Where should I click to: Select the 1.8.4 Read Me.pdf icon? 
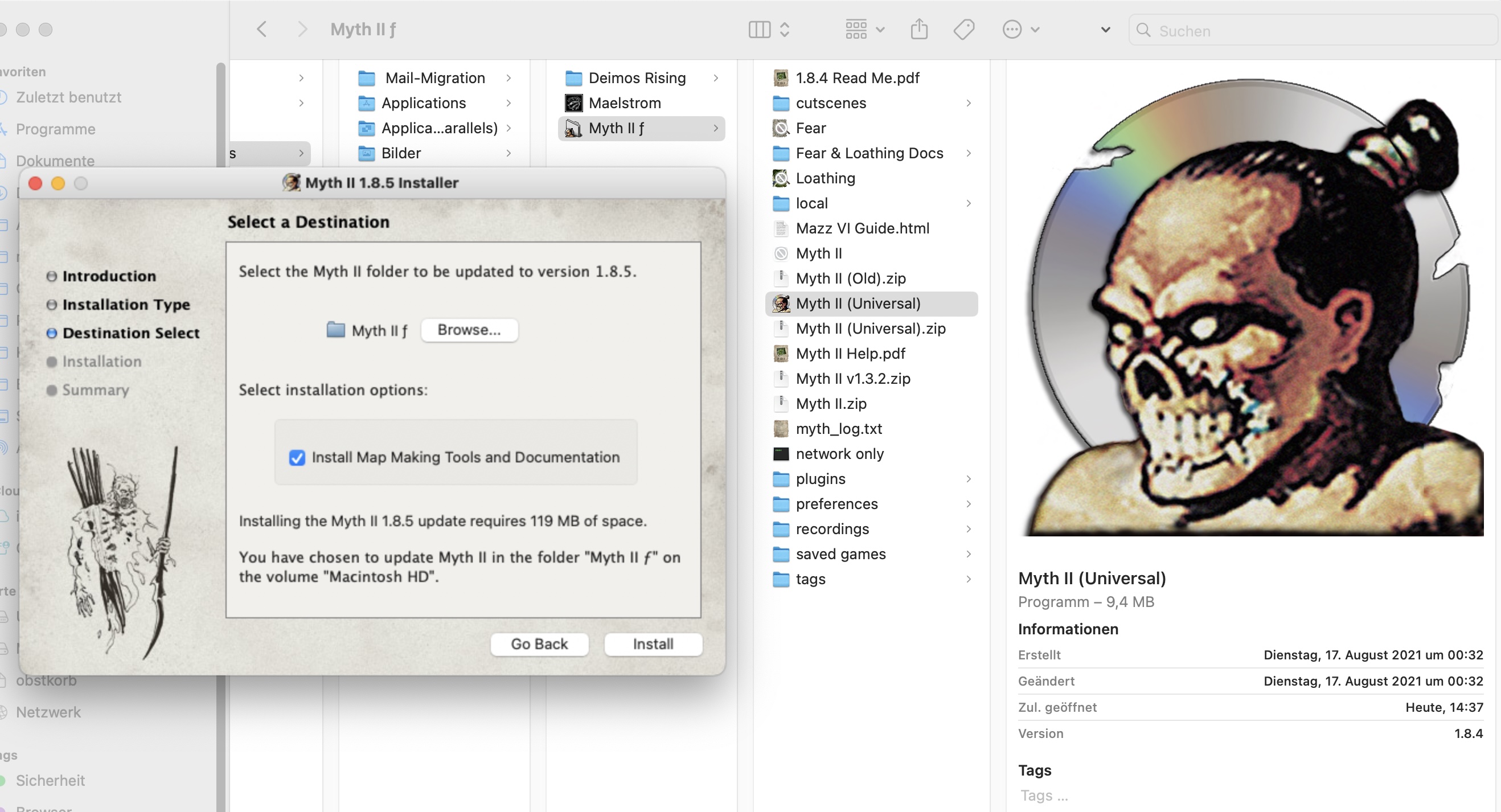click(x=781, y=78)
